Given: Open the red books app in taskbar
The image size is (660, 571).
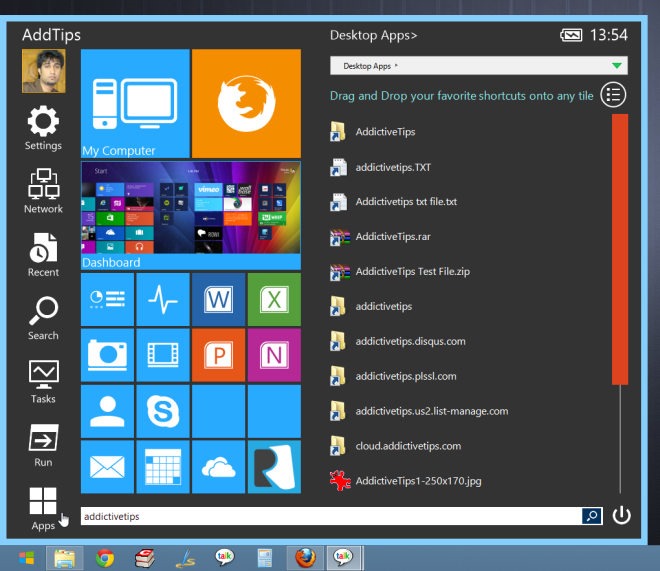Looking at the screenshot, I should click(144, 558).
